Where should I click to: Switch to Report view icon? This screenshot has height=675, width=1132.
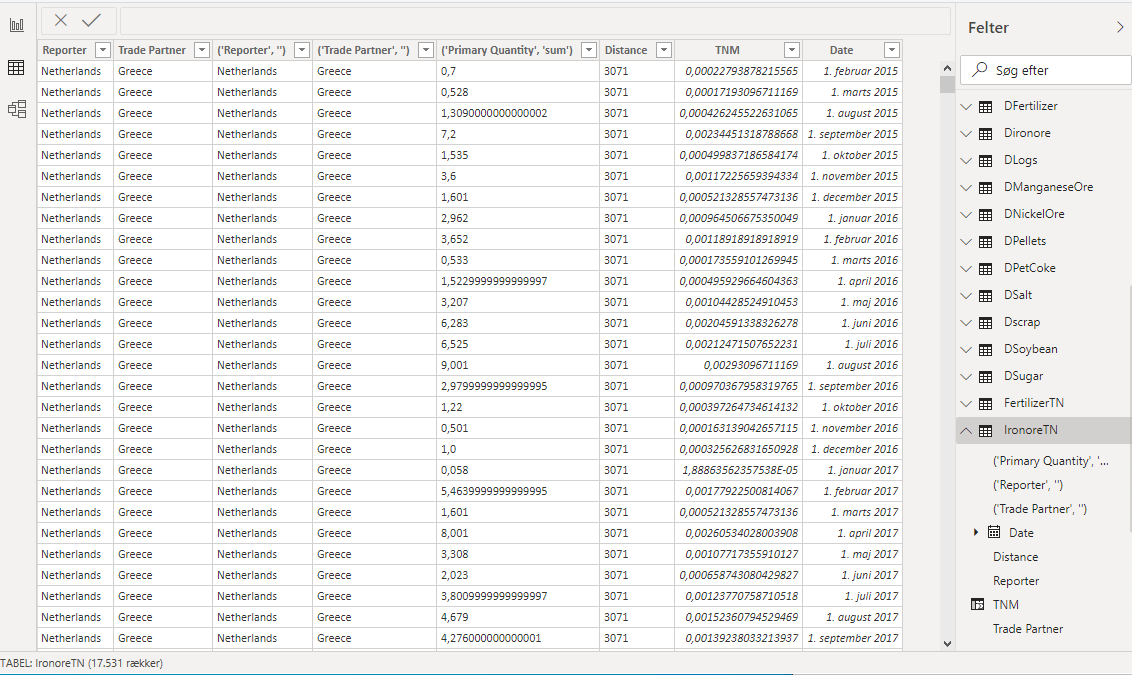17,25
